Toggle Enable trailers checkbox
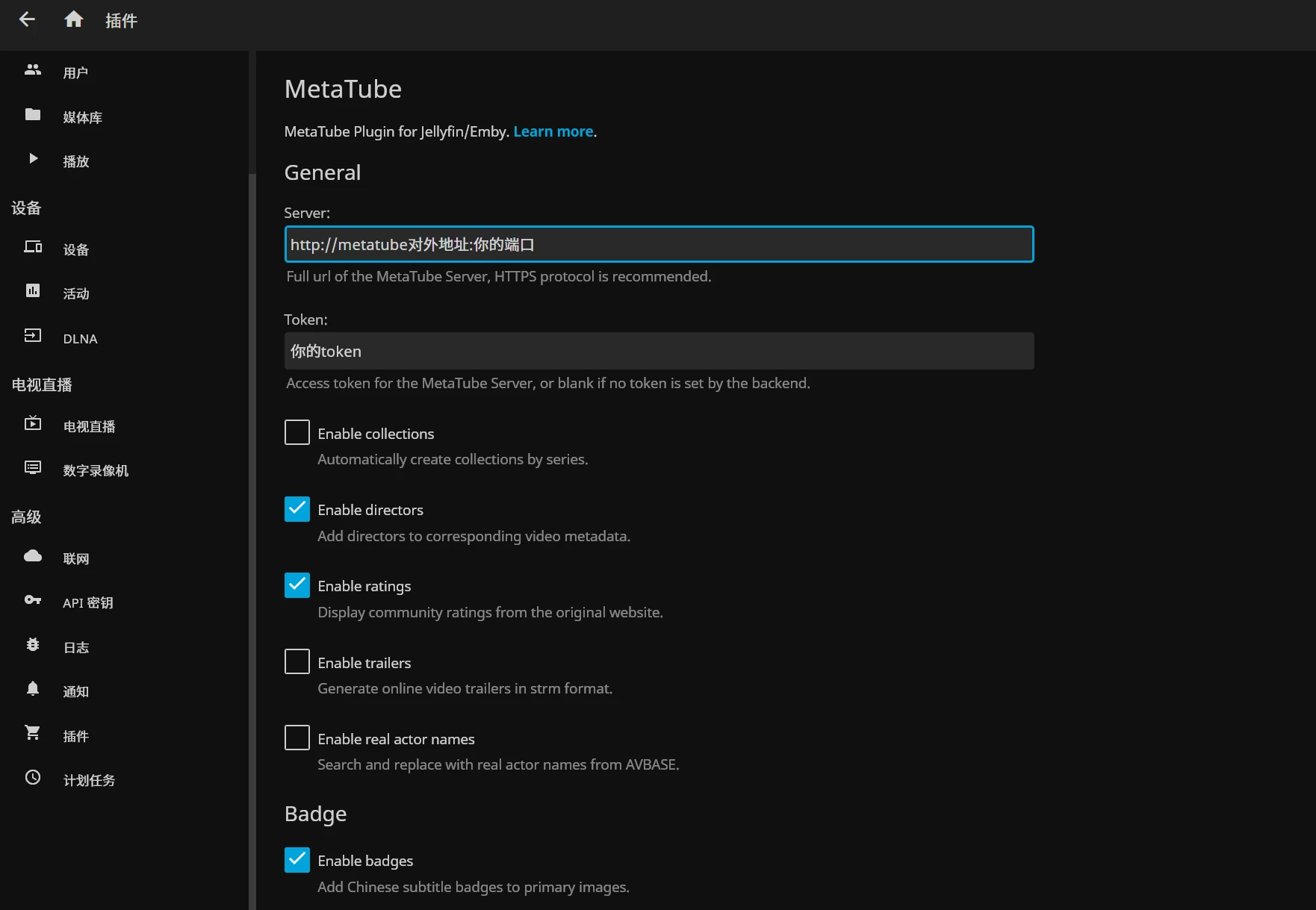Screen dimensions: 1316x910 (x=297, y=662)
